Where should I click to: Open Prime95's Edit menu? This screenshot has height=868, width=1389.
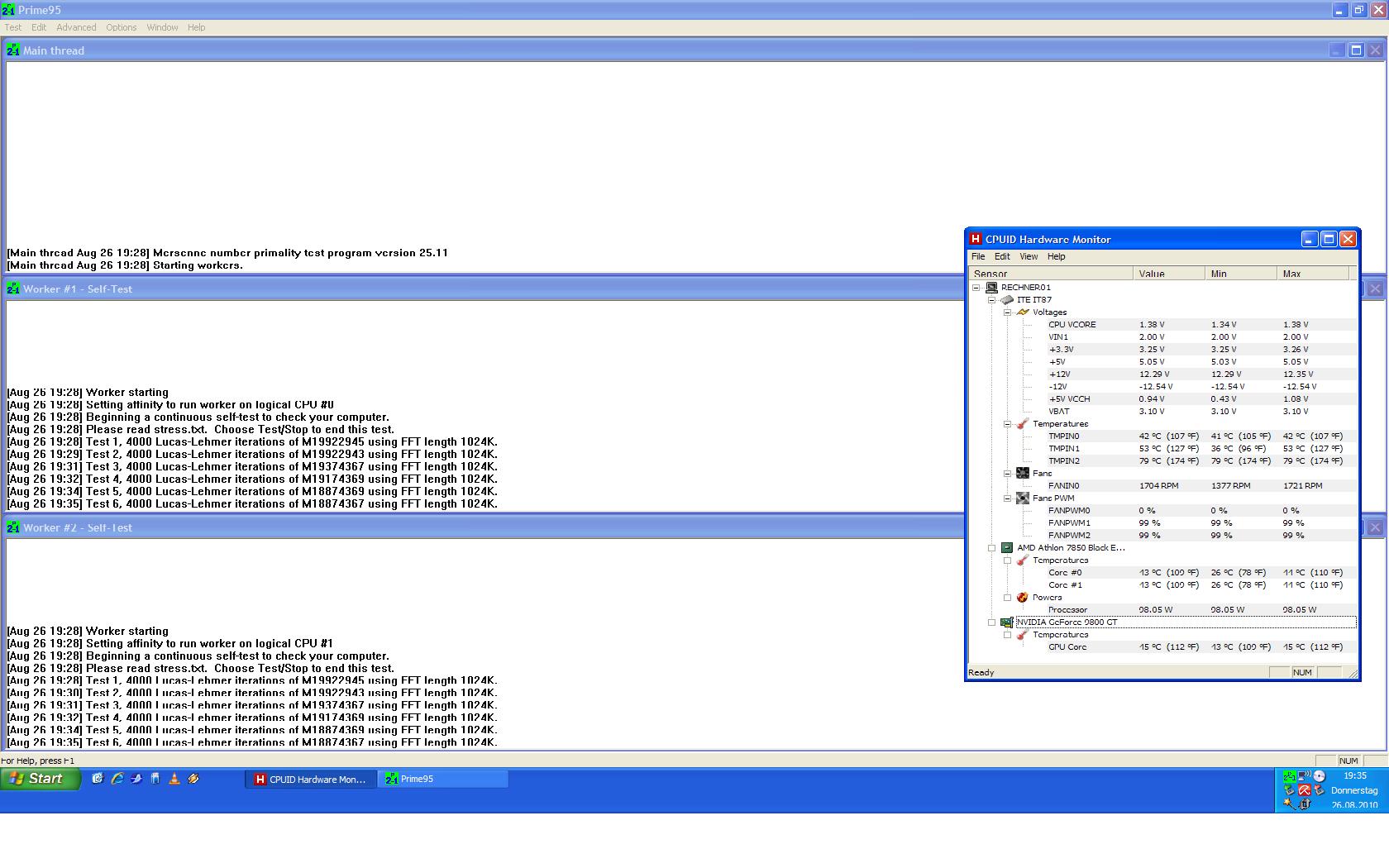(x=39, y=27)
